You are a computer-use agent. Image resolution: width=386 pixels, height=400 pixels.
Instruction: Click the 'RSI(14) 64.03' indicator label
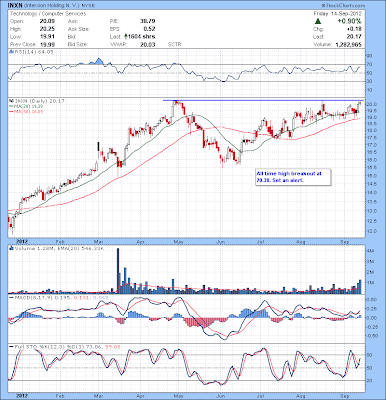[x=33, y=52]
